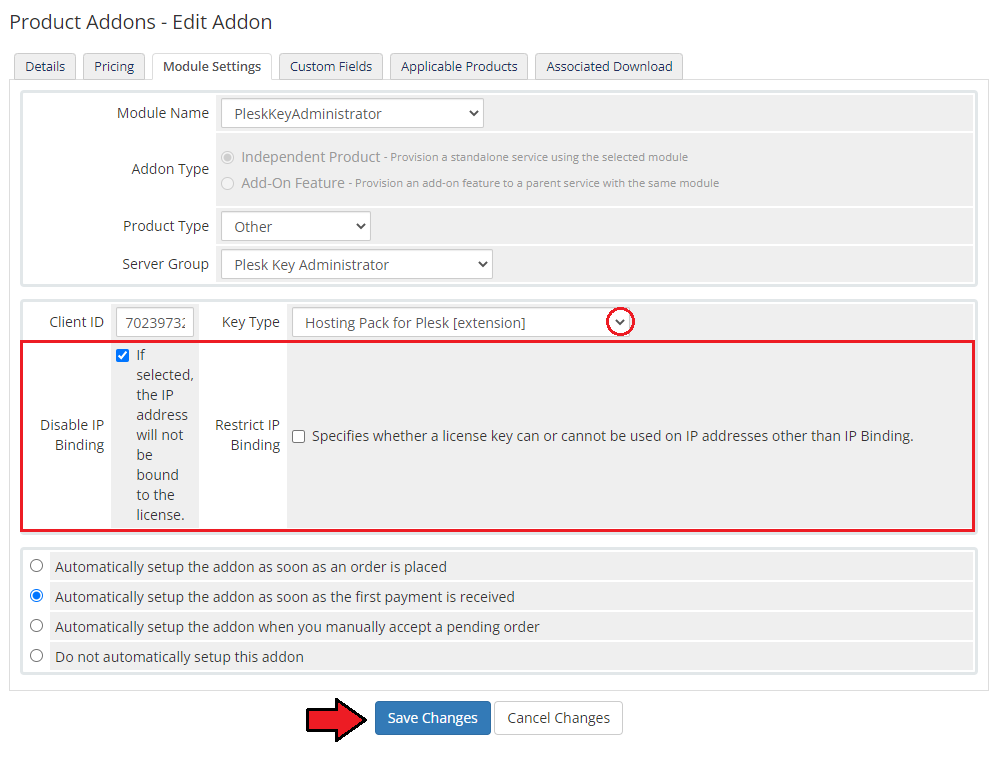Click the Product Addons - Edit Addon heading
Screen dimensions: 998x761
tap(141, 22)
